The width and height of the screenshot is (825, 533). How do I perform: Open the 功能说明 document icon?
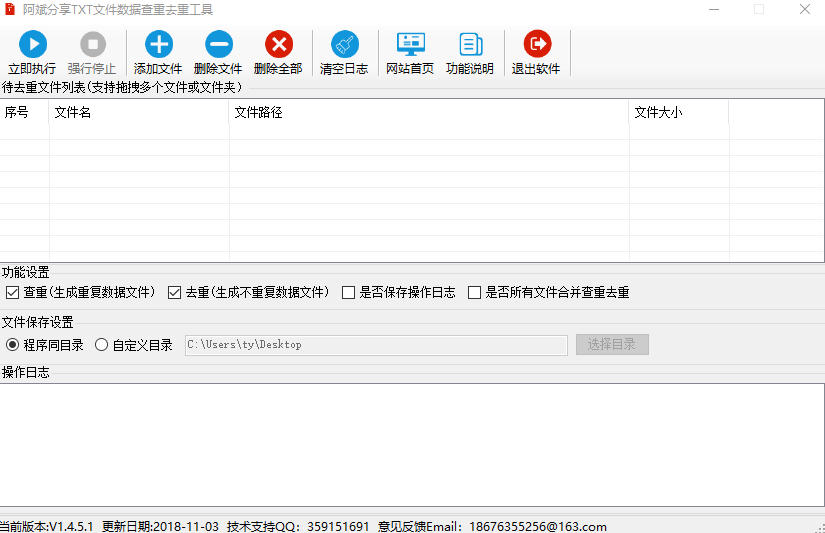470,44
